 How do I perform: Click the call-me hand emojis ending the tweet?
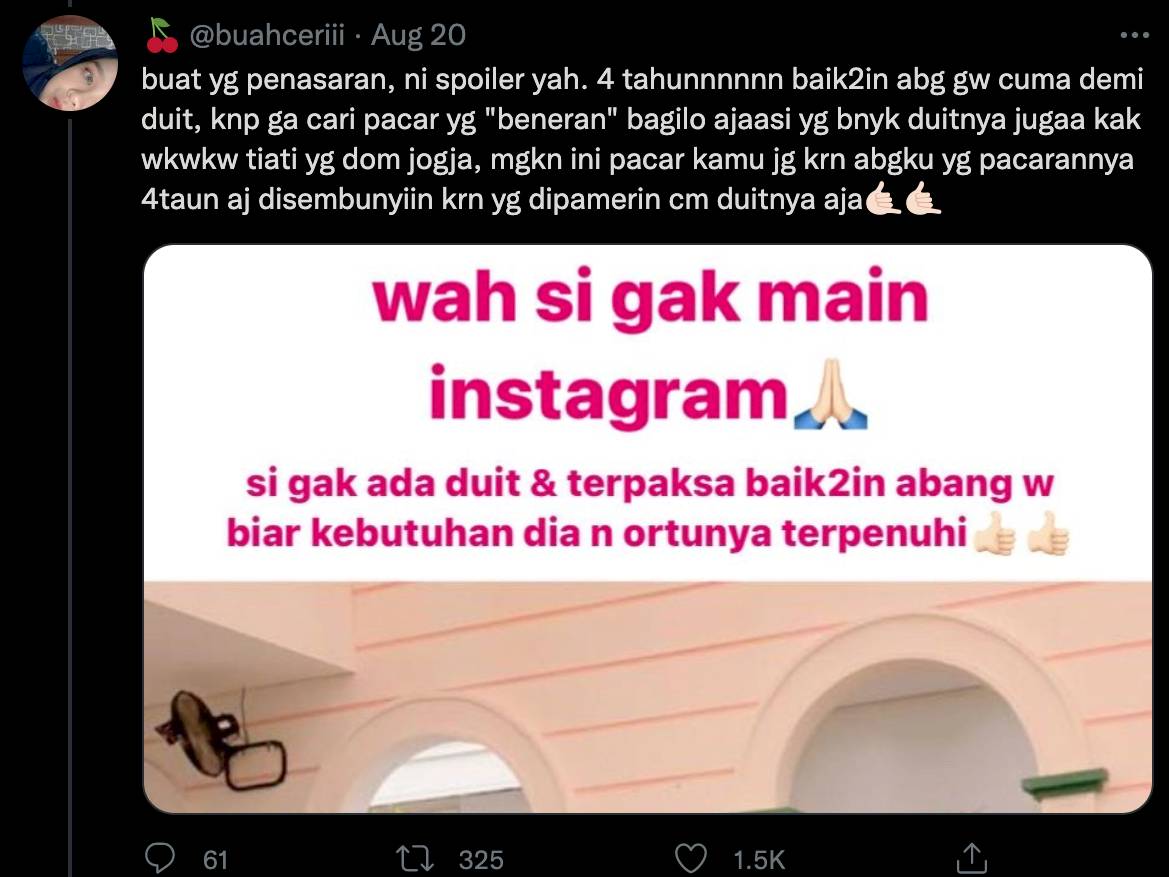click(x=903, y=198)
